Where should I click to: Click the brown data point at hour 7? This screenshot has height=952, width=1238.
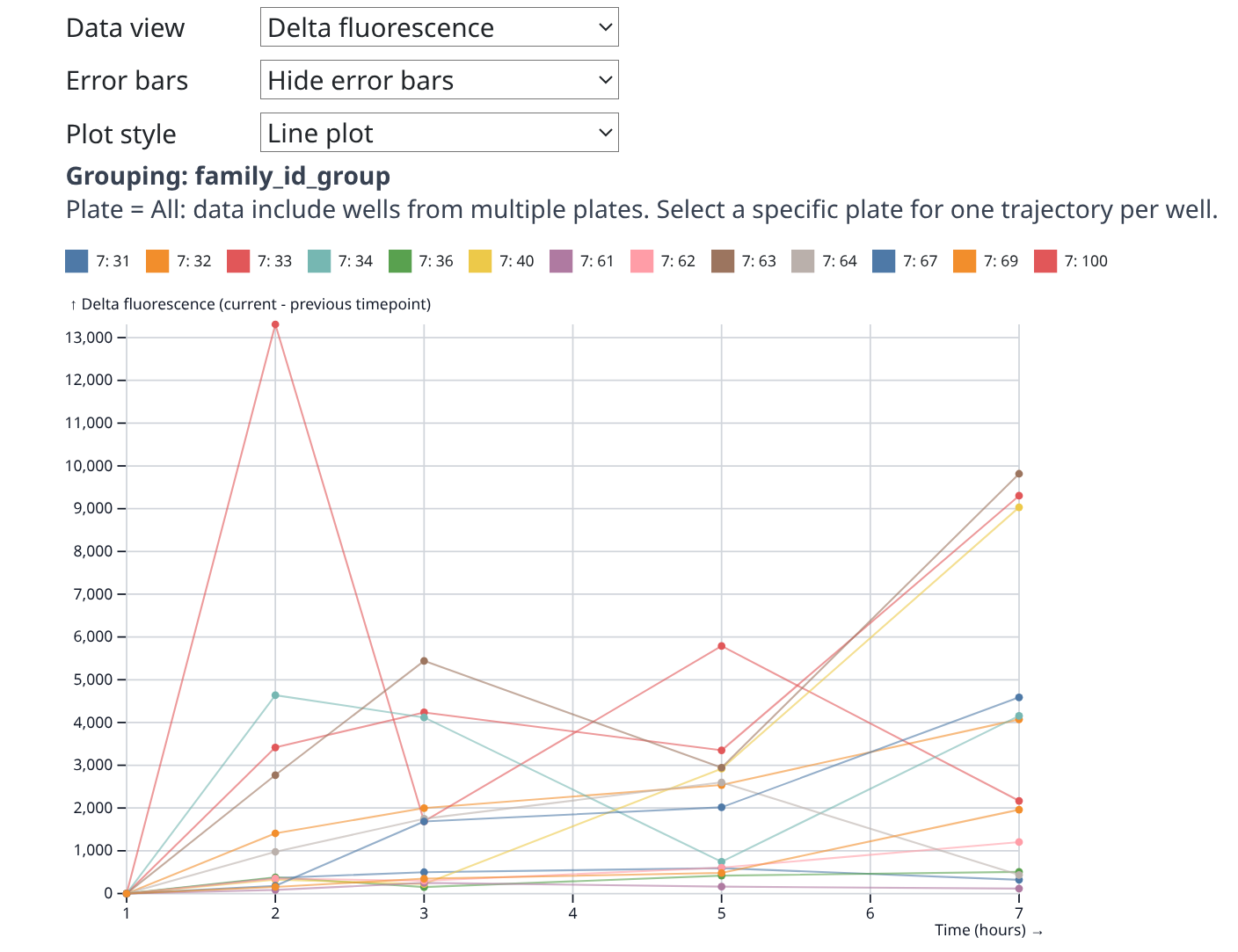coord(1019,474)
